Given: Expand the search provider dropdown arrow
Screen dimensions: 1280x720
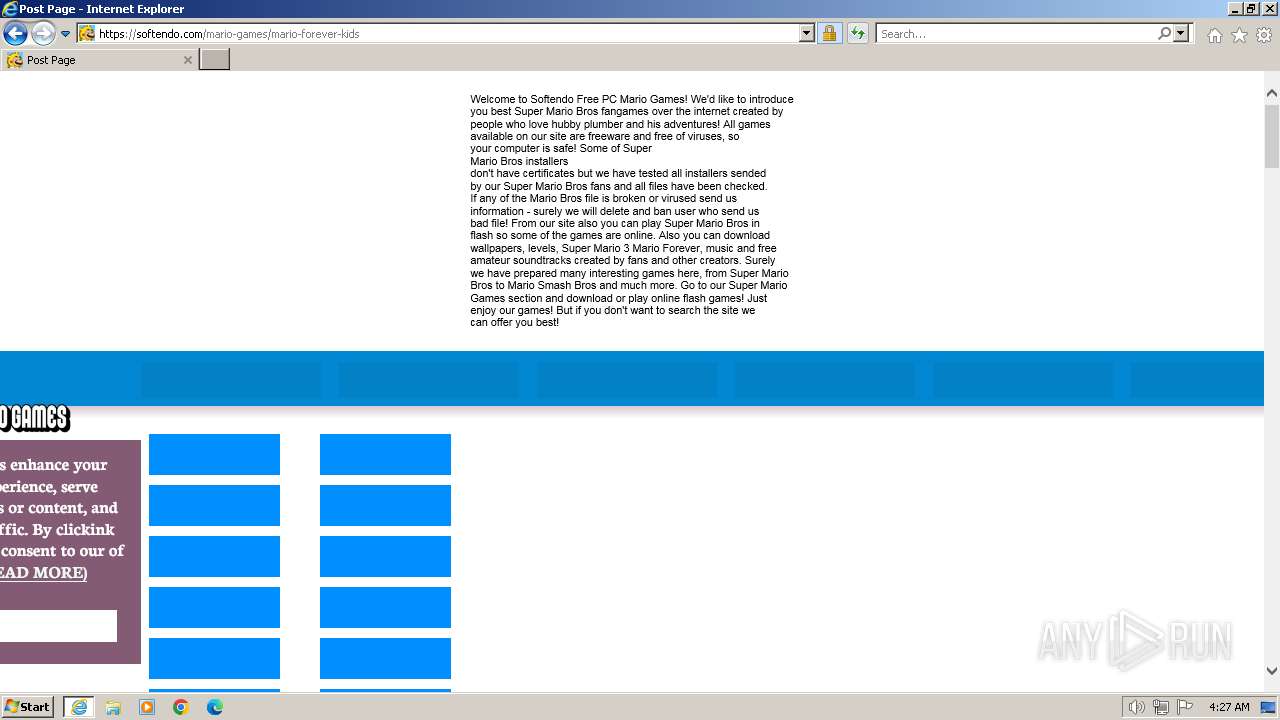Looking at the screenshot, I should (1181, 33).
